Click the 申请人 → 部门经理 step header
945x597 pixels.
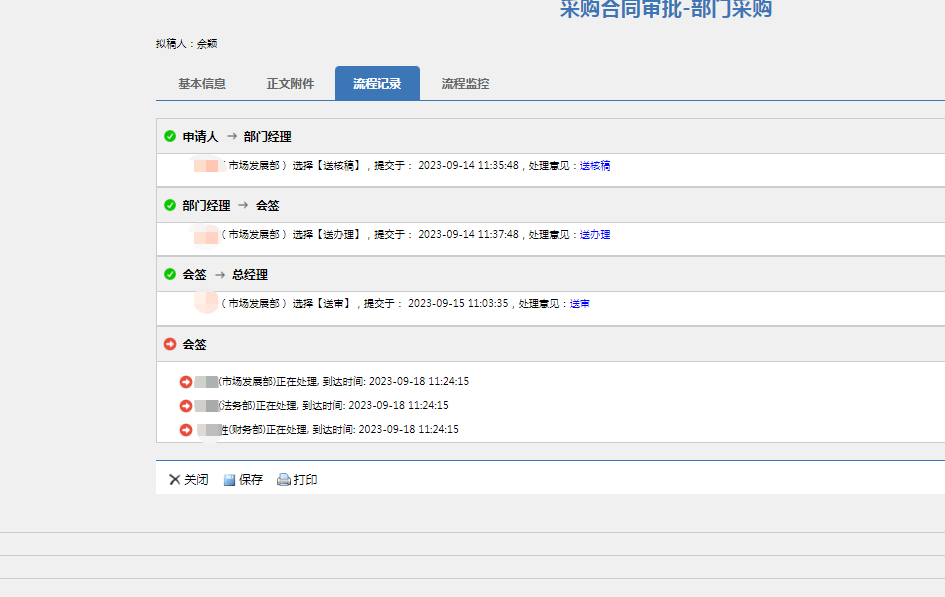pos(237,137)
